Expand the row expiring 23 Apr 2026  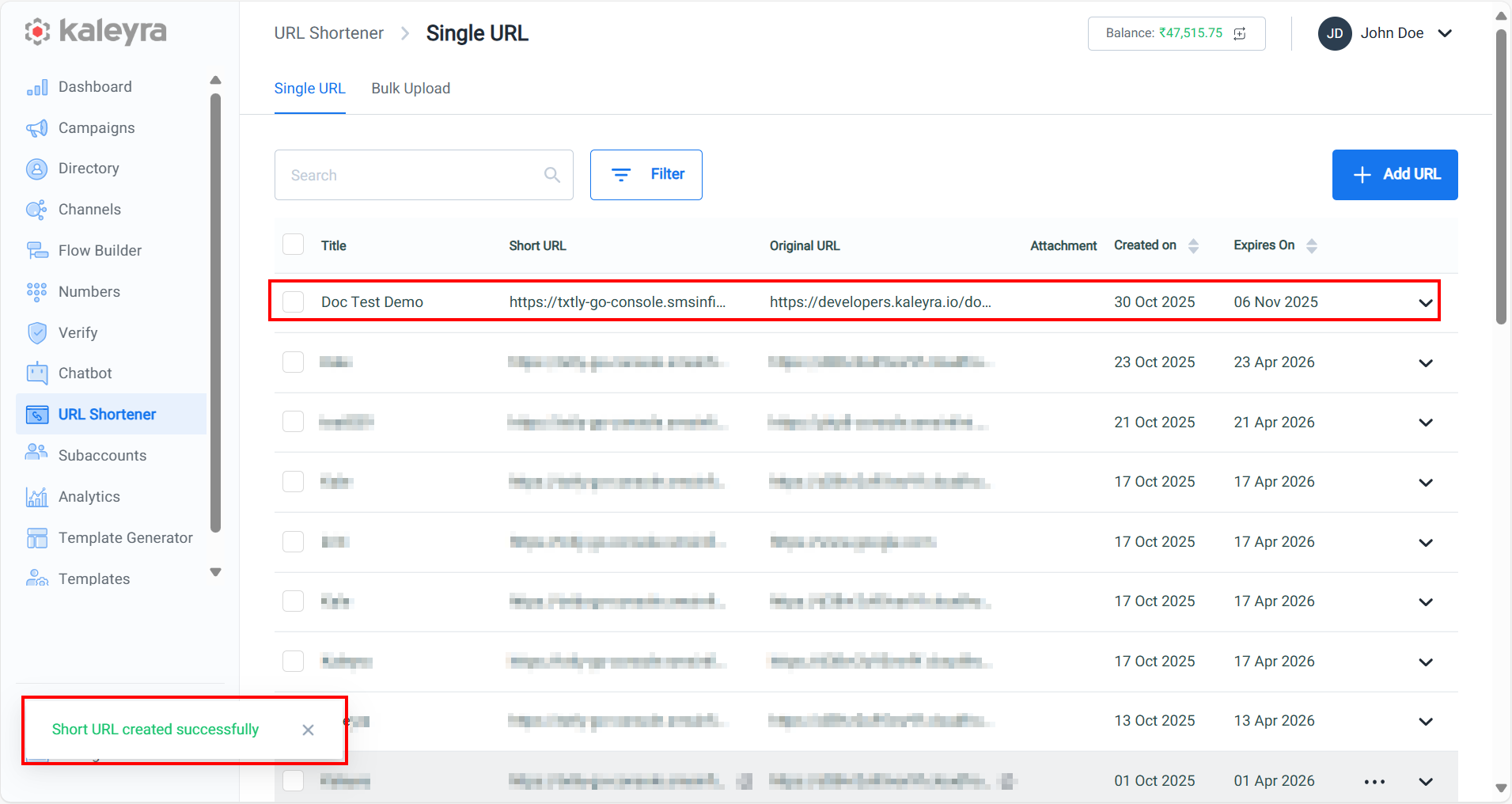(1426, 363)
